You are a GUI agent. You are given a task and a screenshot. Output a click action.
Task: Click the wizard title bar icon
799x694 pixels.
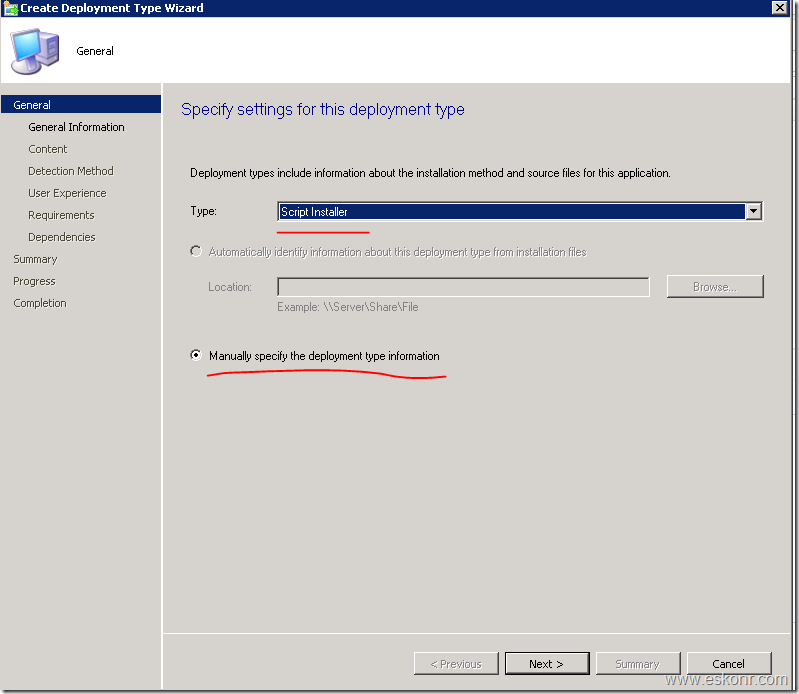[x=10, y=8]
